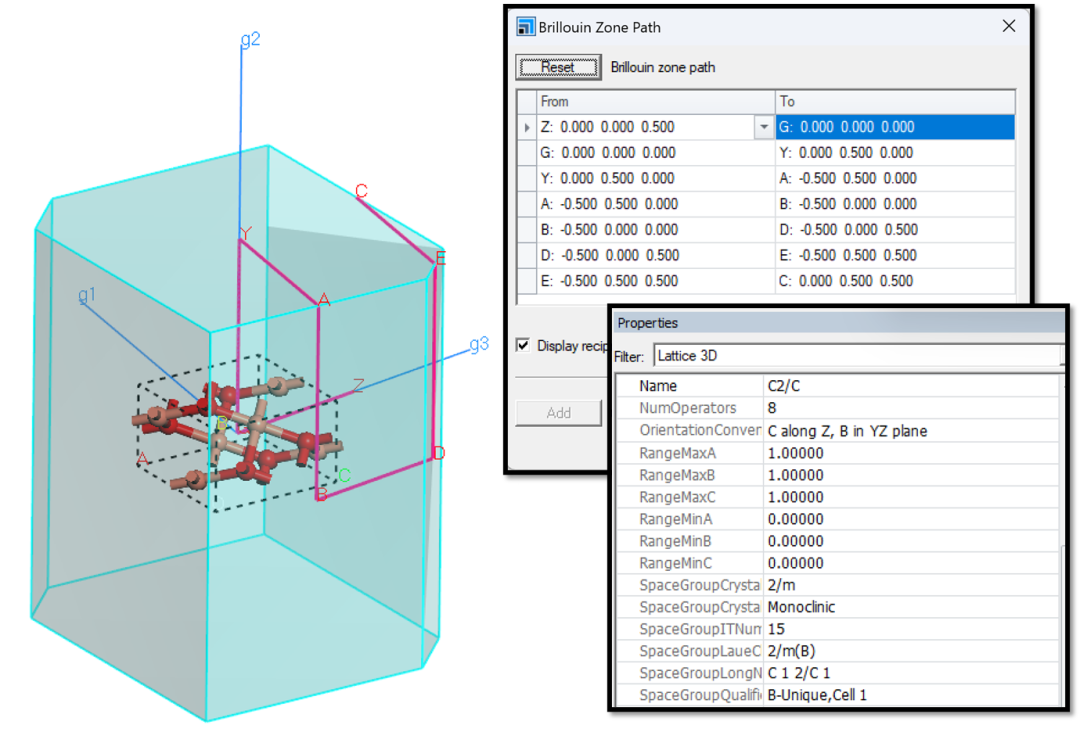Select the C: 0.000 0.500 0.500 To cell
Viewport: 1080px width, 743px height.
[895, 281]
